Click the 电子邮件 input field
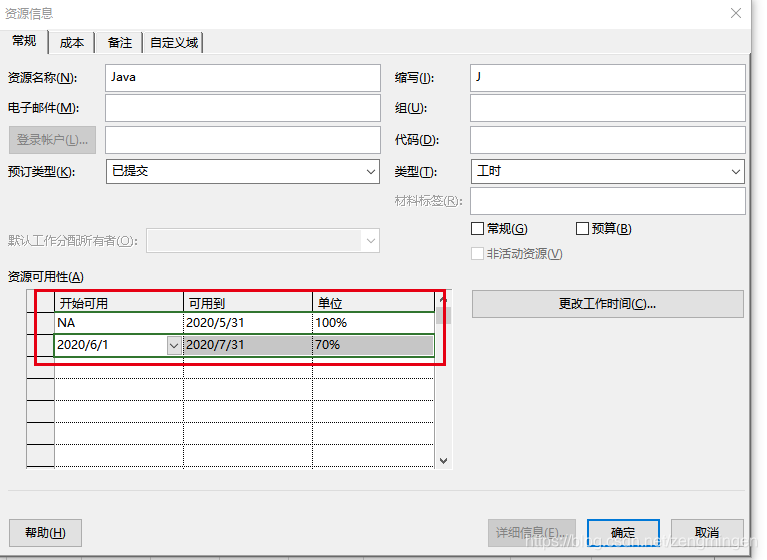The height and width of the screenshot is (560, 767). (243, 108)
